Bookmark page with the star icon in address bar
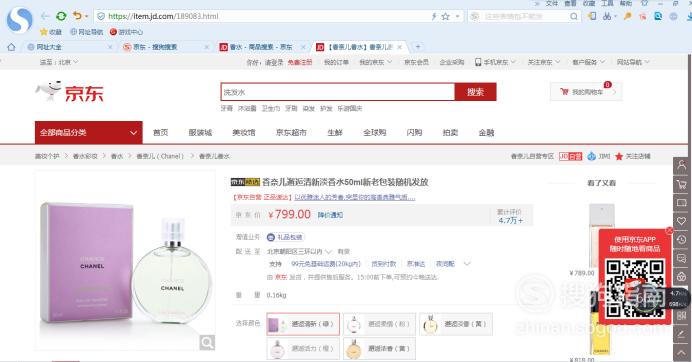 [445, 16]
